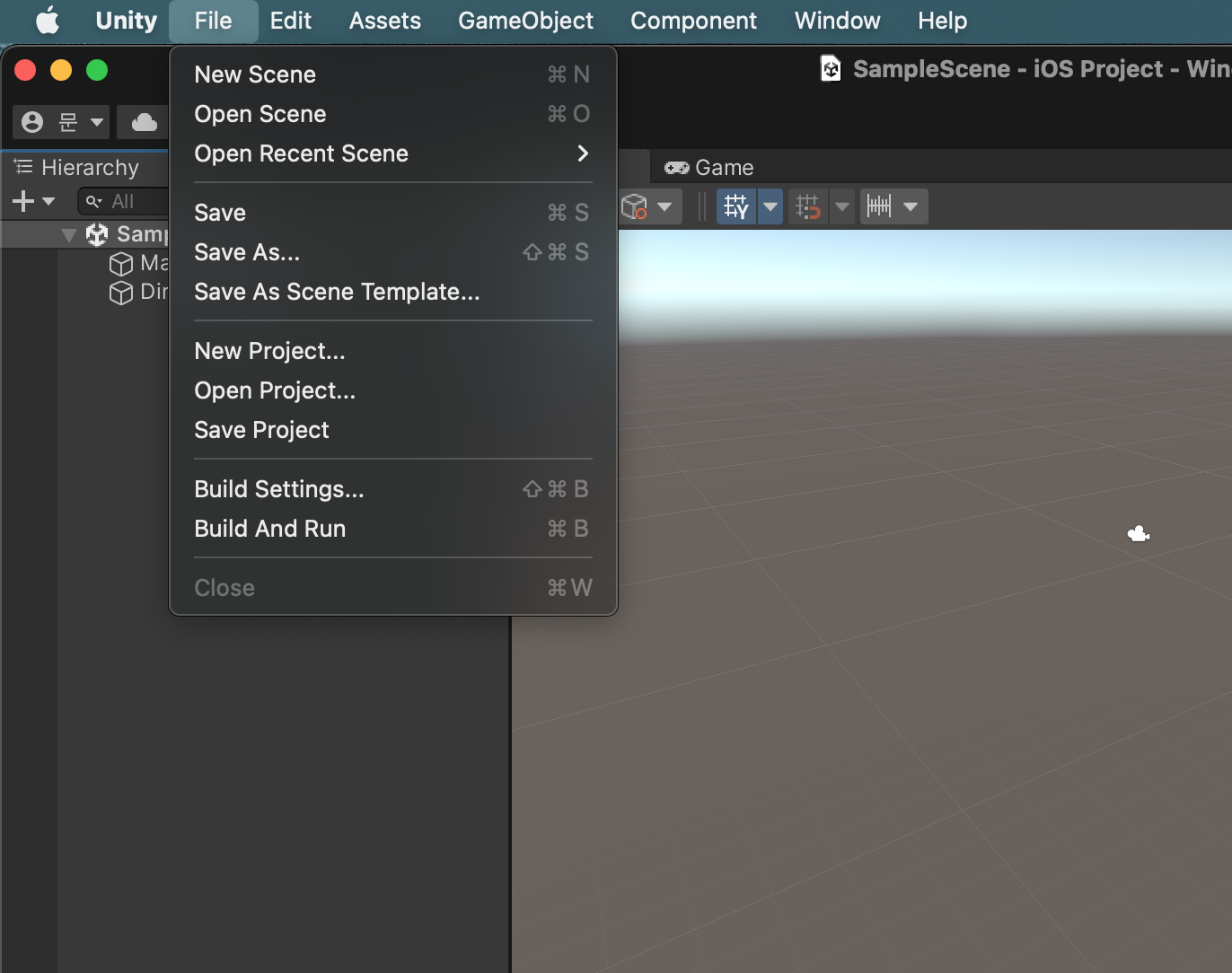1232x973 pixels.
Task: Select Save in the File menu
Action: pyautogui.click(x=392, y=213)
